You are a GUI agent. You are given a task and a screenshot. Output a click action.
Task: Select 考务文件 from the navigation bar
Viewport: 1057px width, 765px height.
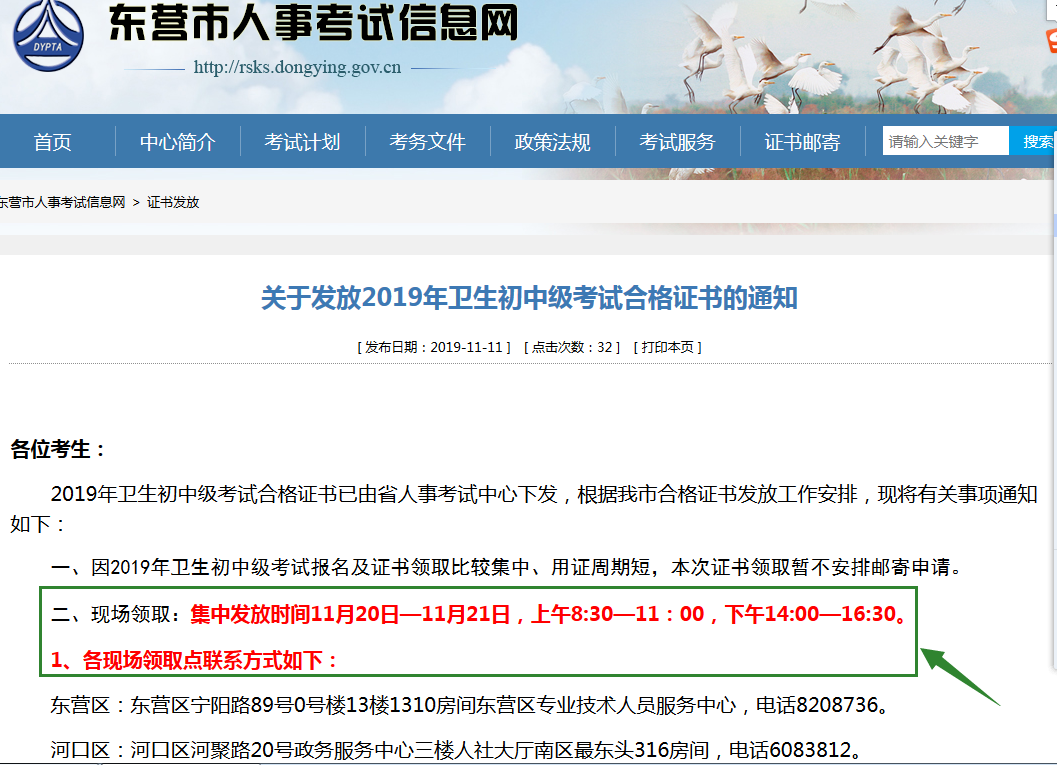(427, 142)
